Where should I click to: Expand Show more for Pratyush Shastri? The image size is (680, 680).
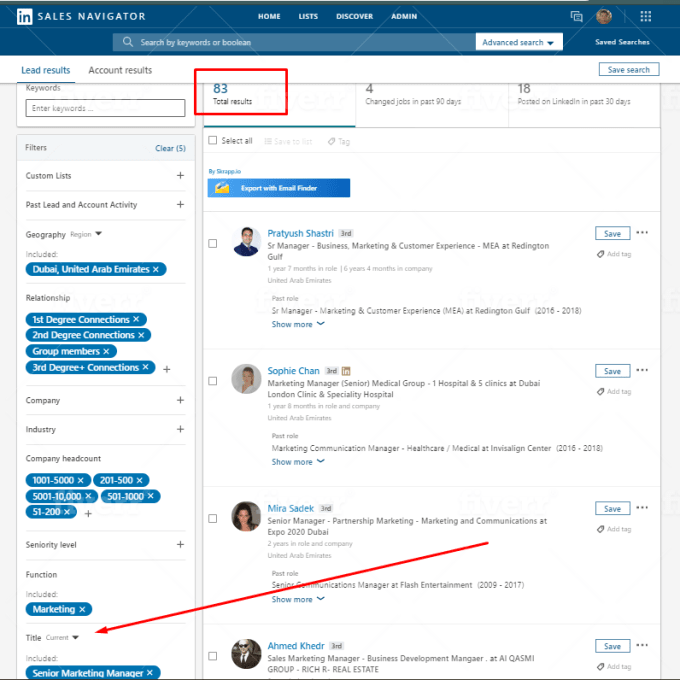coord(298,324)
